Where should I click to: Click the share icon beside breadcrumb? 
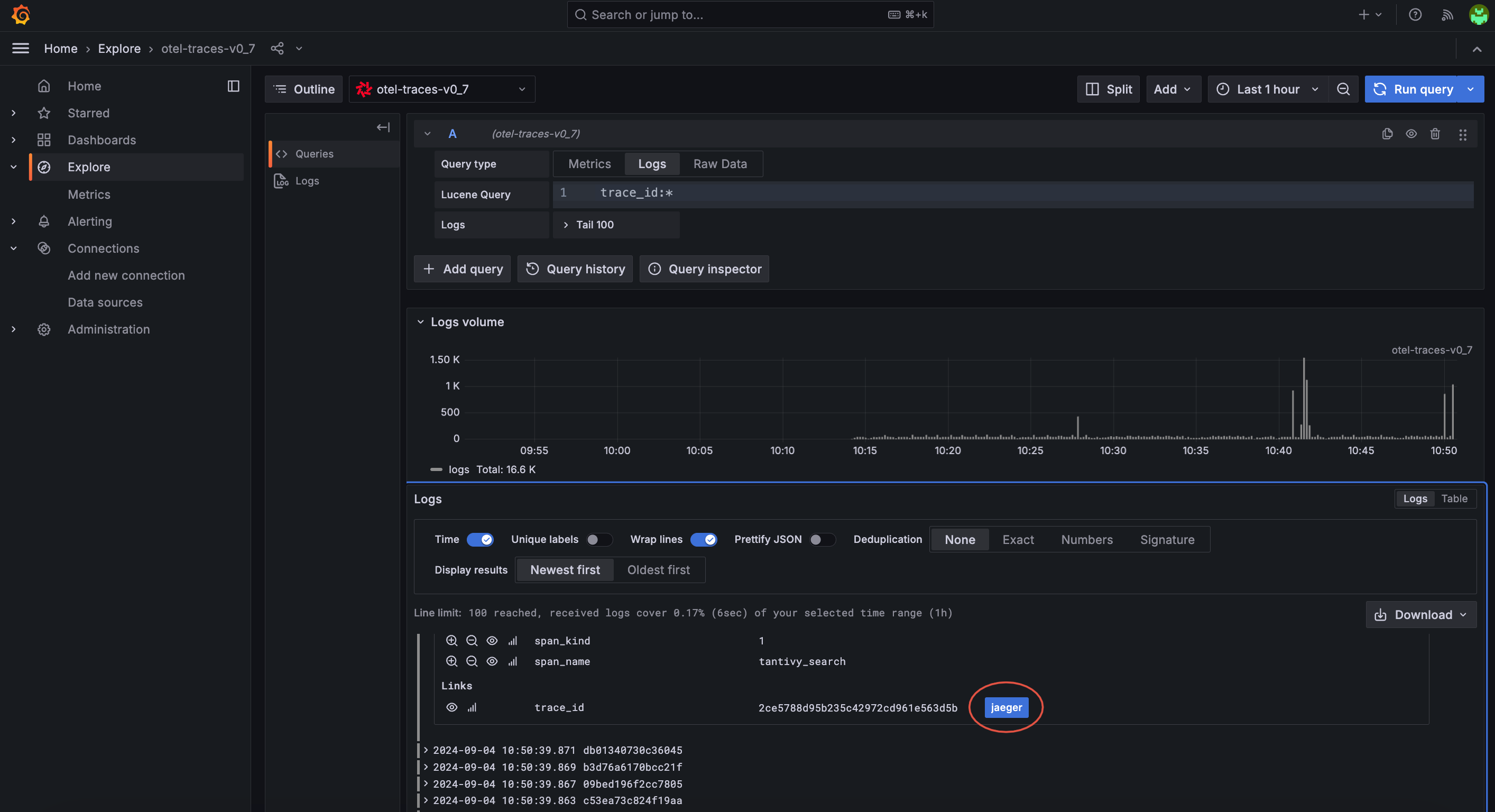tap(278, 48)
